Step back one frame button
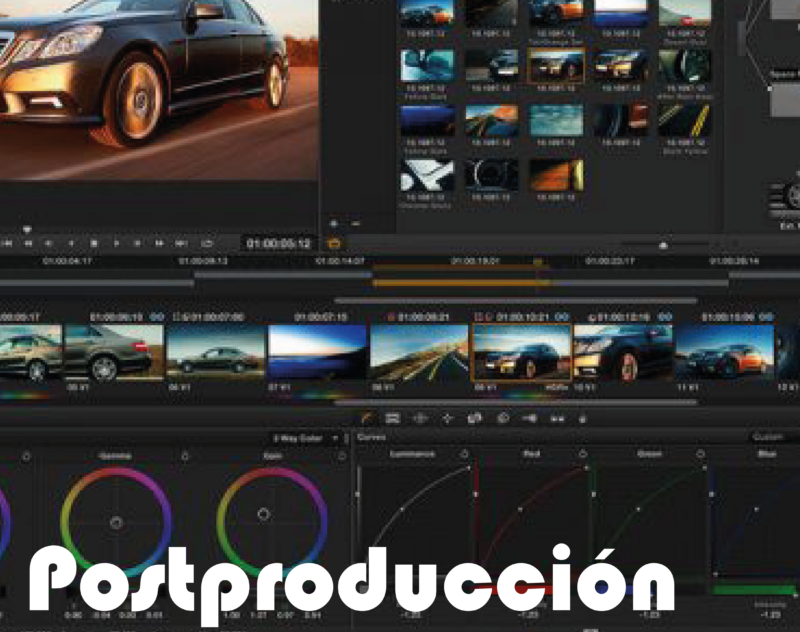The width and height of the screenshot is (800, 632). coord(49,244)
